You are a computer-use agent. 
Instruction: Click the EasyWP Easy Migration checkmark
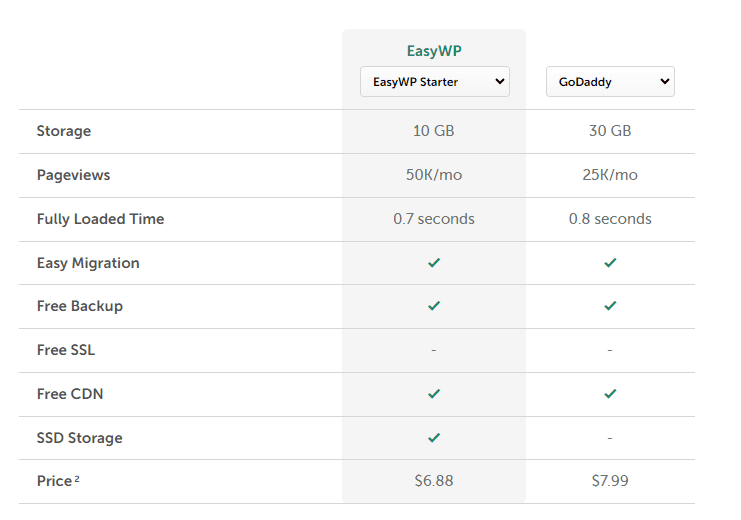pyautogui.click(x=434, y=263)
